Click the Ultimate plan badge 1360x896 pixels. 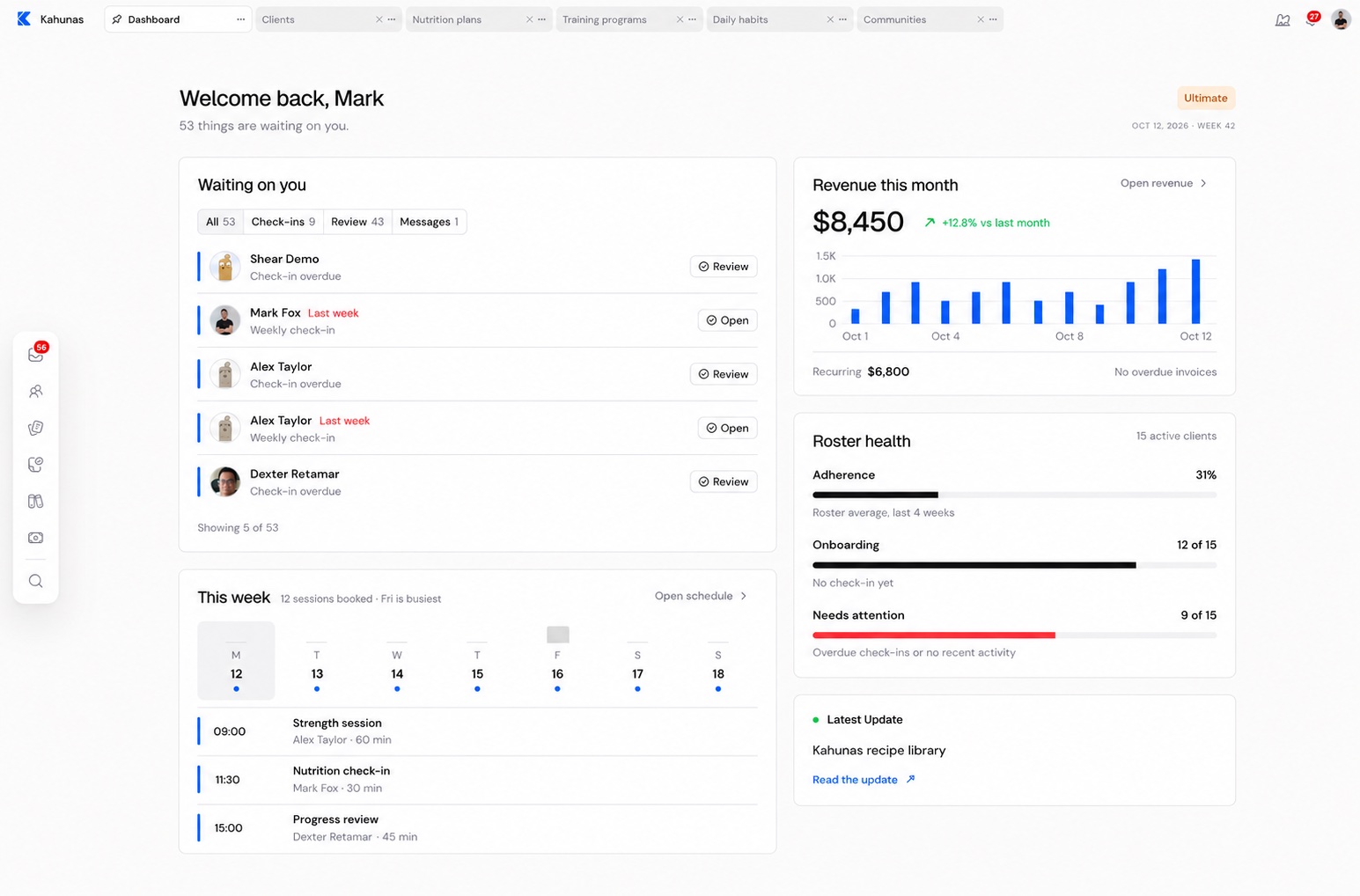1206,98
